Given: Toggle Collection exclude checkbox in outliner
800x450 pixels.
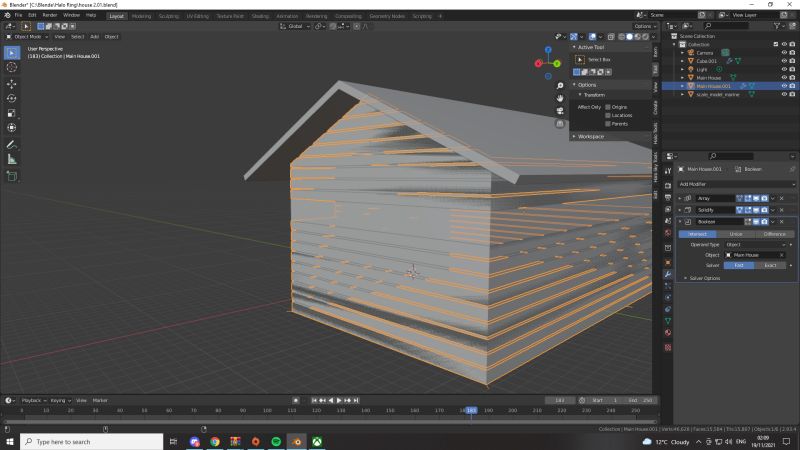Looking at the screenshot, I should (776, 44).
